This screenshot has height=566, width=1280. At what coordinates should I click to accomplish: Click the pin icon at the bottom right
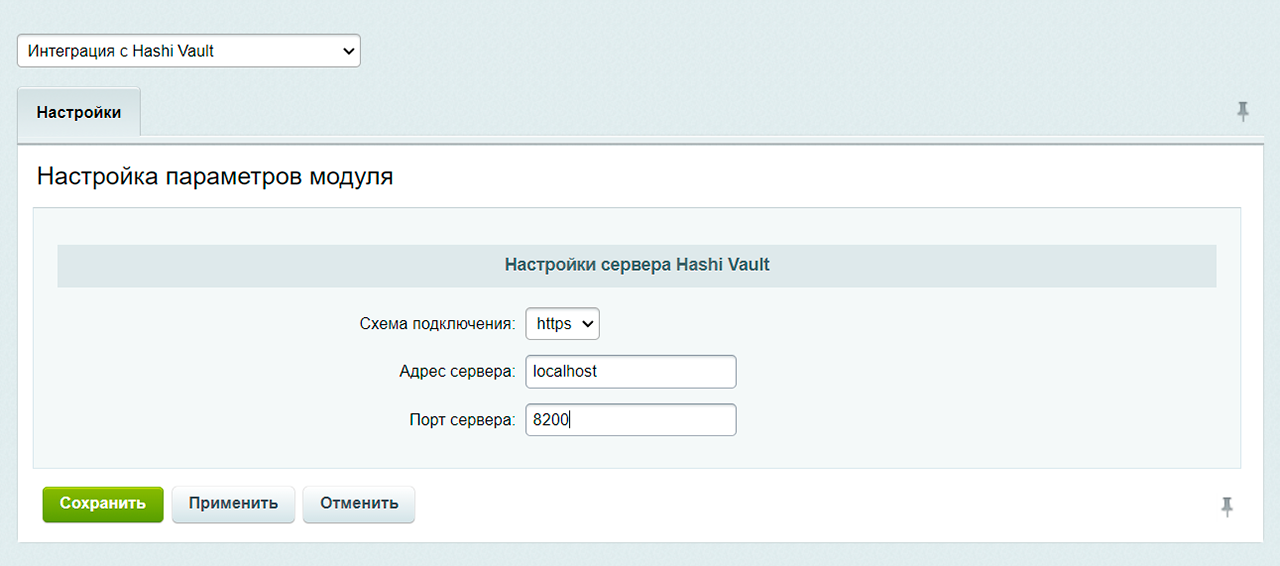[x=1227, y=507]
